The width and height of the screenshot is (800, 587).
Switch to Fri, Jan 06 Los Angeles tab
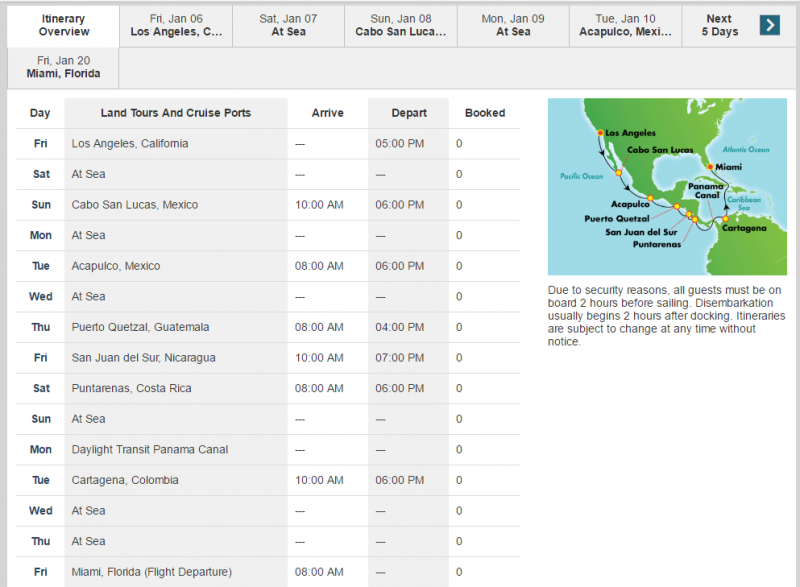tap(176, 26)
